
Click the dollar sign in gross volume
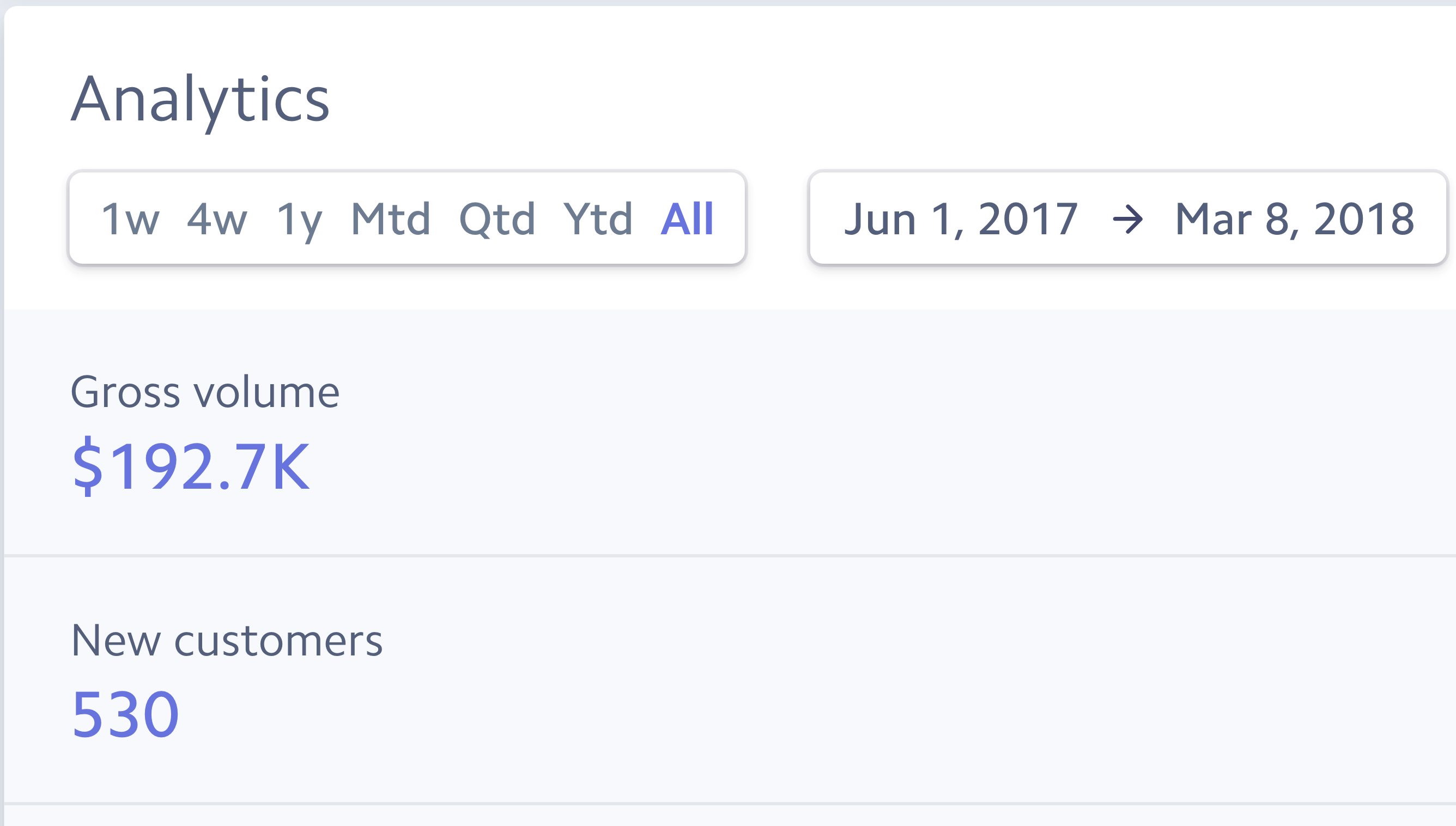pos(88,466)
